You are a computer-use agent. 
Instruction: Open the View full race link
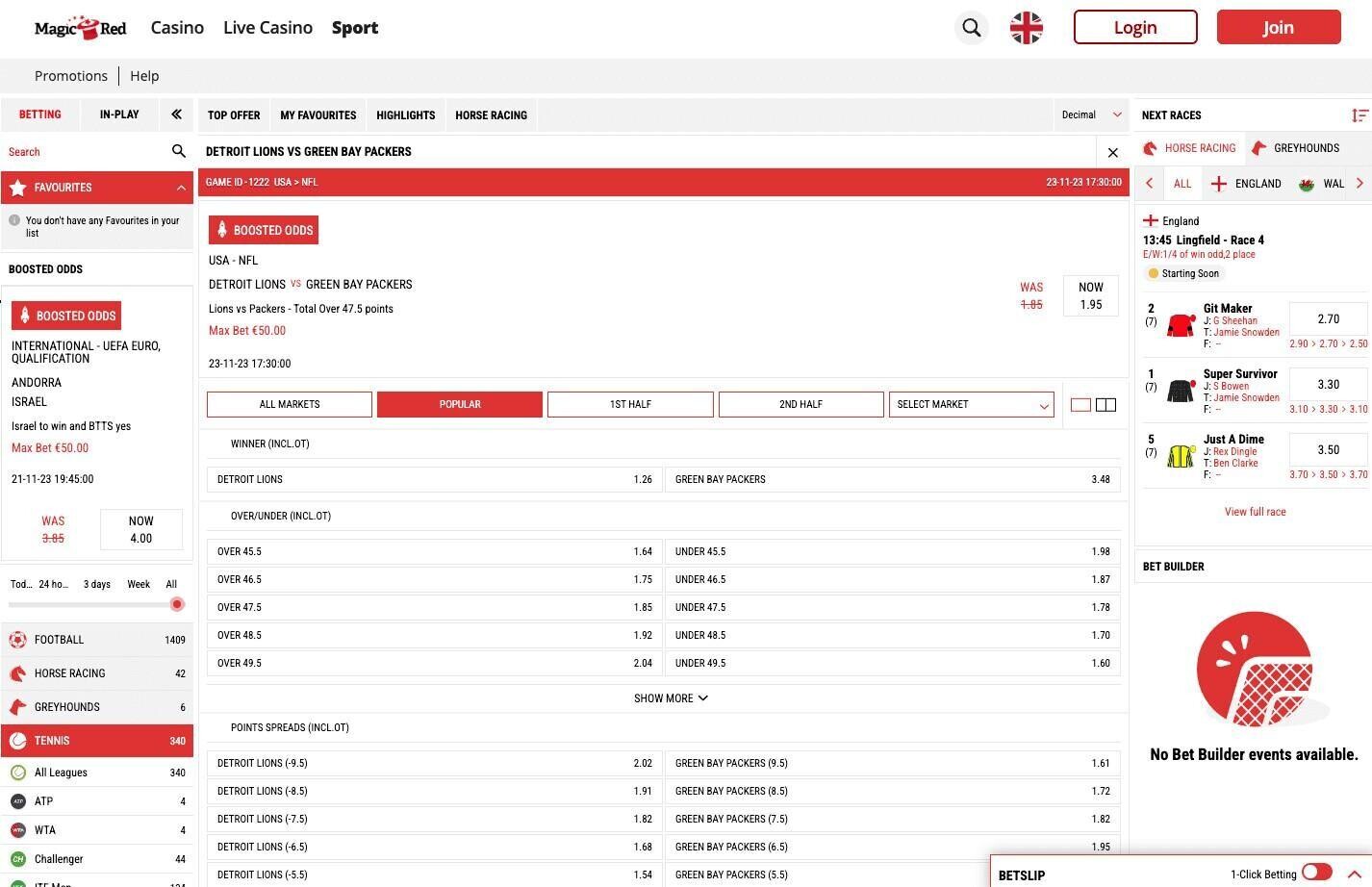(x=1255, y=512)
